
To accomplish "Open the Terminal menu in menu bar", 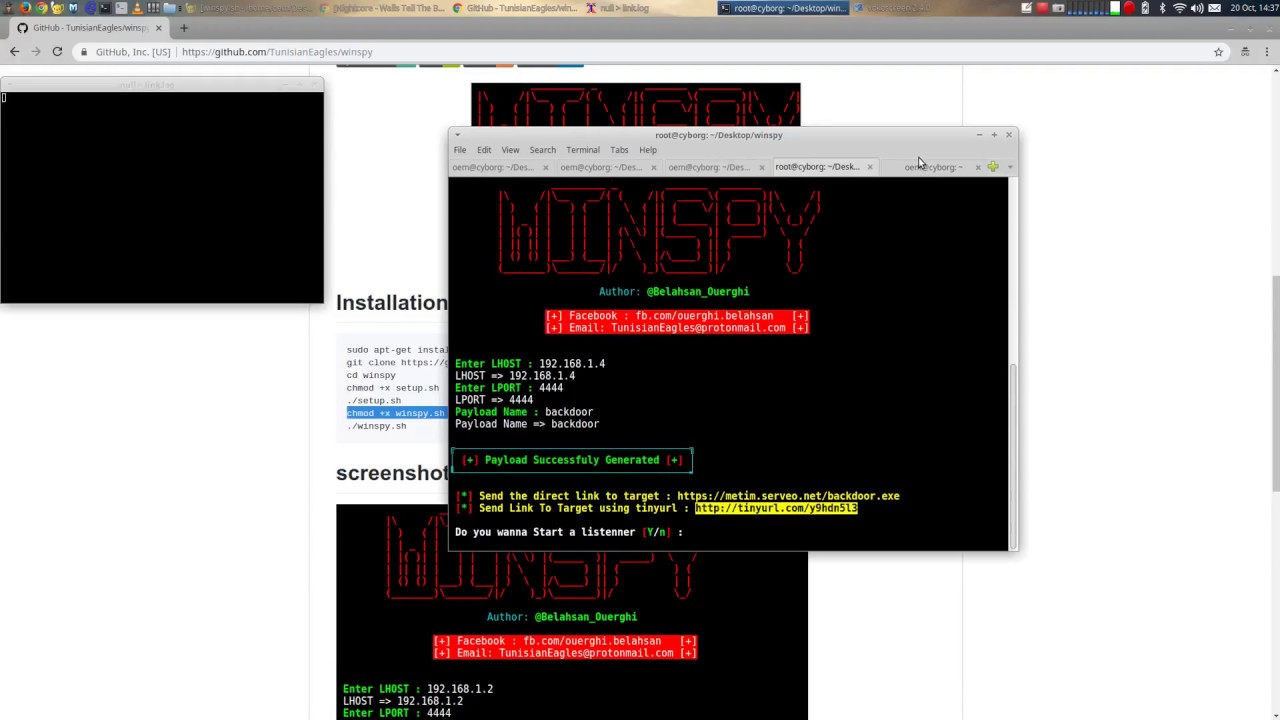I will [x=583, y=150].
